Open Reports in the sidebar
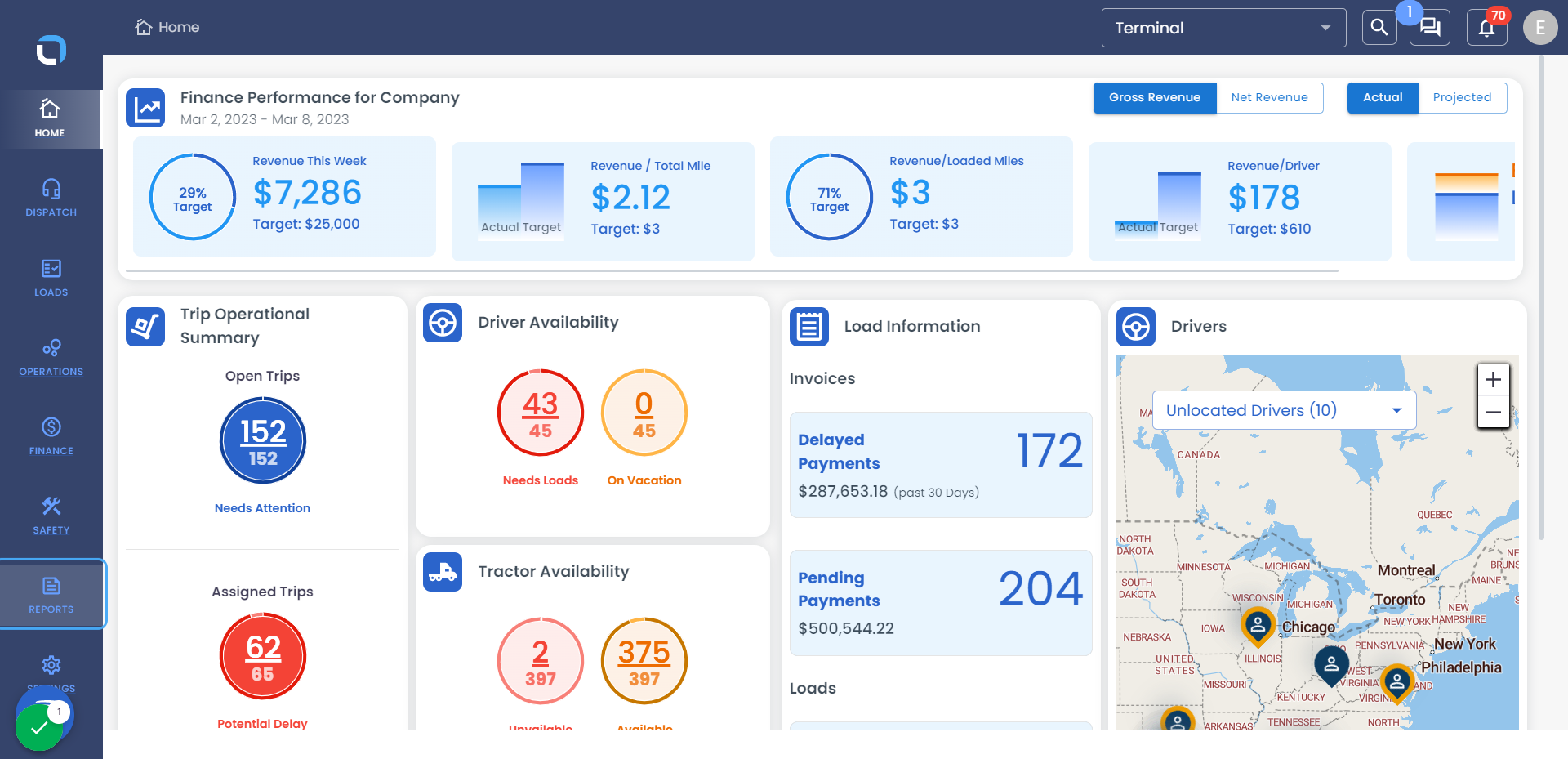Viewport: 1568px width, 759px height. 51,595
